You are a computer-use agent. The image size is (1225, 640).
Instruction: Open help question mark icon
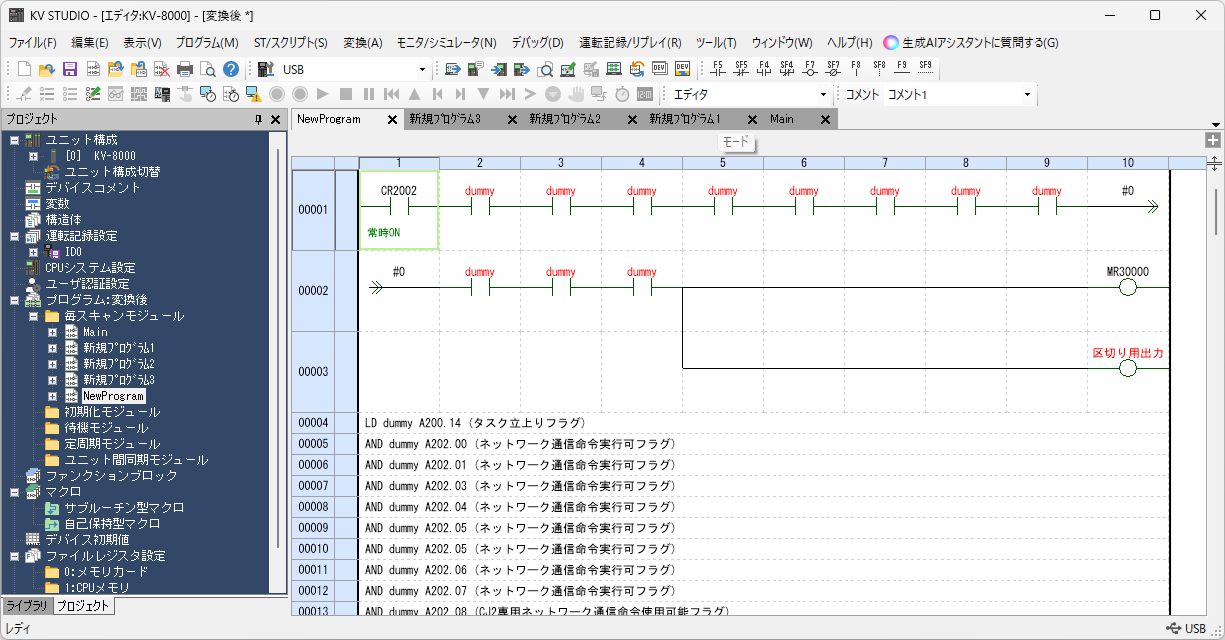click(231, 69)
